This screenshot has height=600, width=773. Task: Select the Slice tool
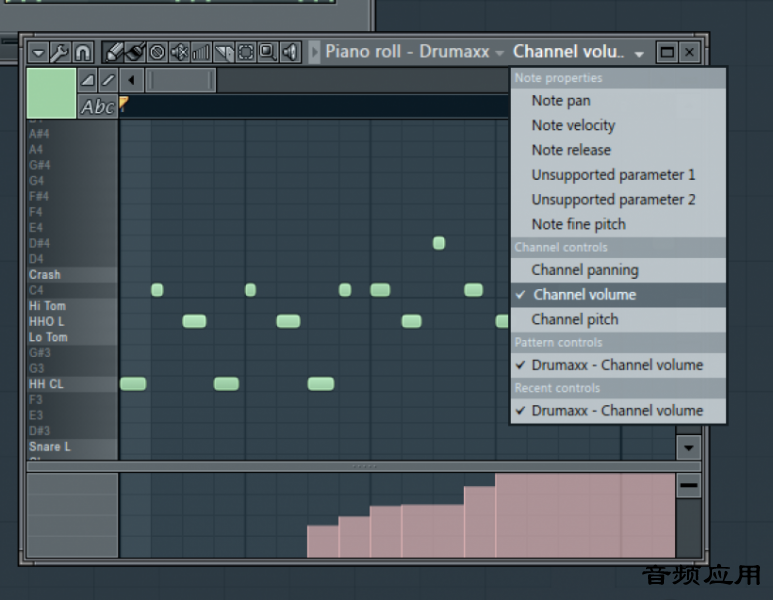[223, 52]
